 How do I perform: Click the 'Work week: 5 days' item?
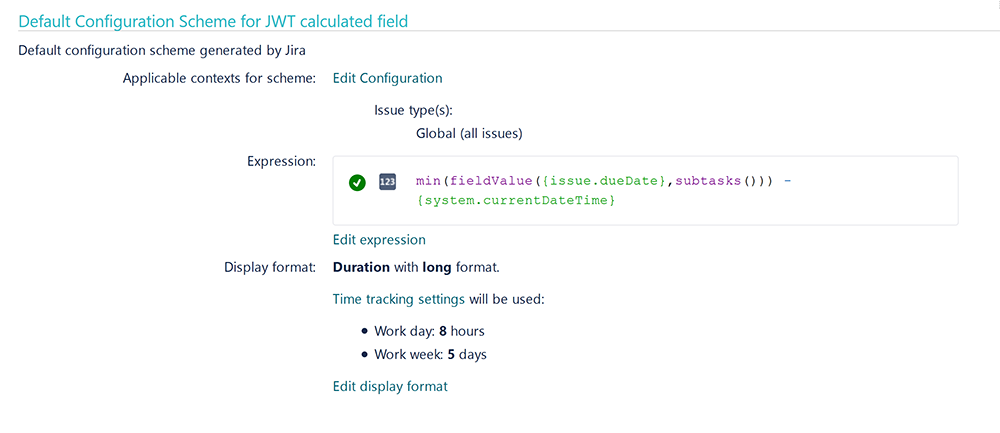[430, 355]
